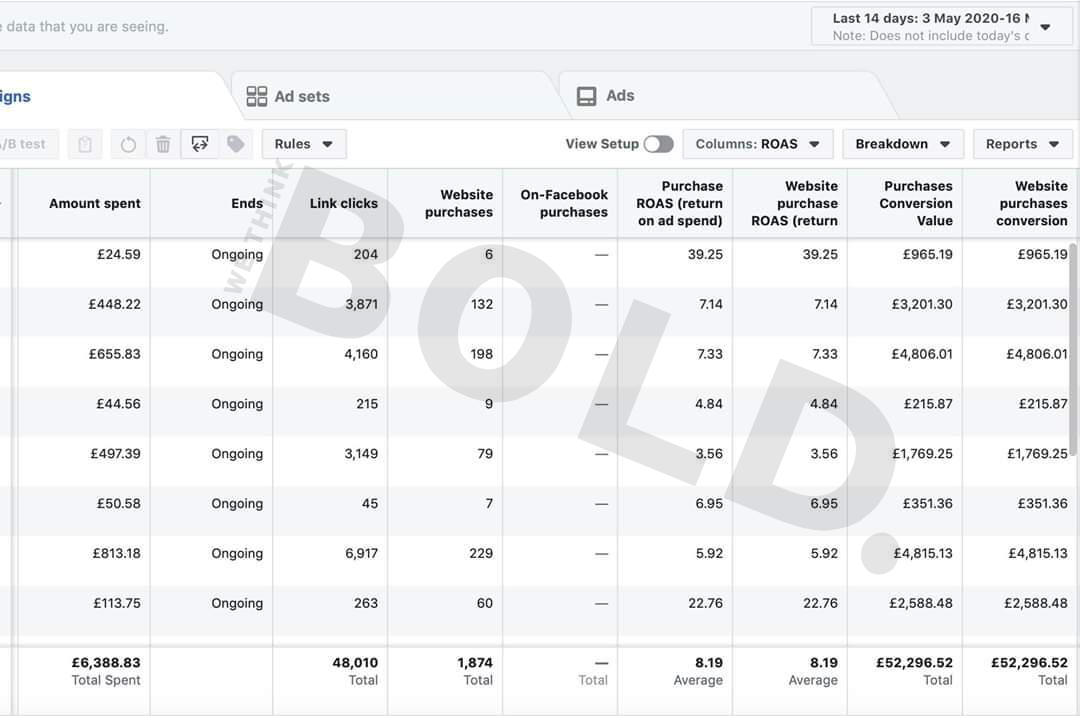1080x716 pixels.
Task: Click the revert/undo circular arrow icon
Action: pos(128,144)
